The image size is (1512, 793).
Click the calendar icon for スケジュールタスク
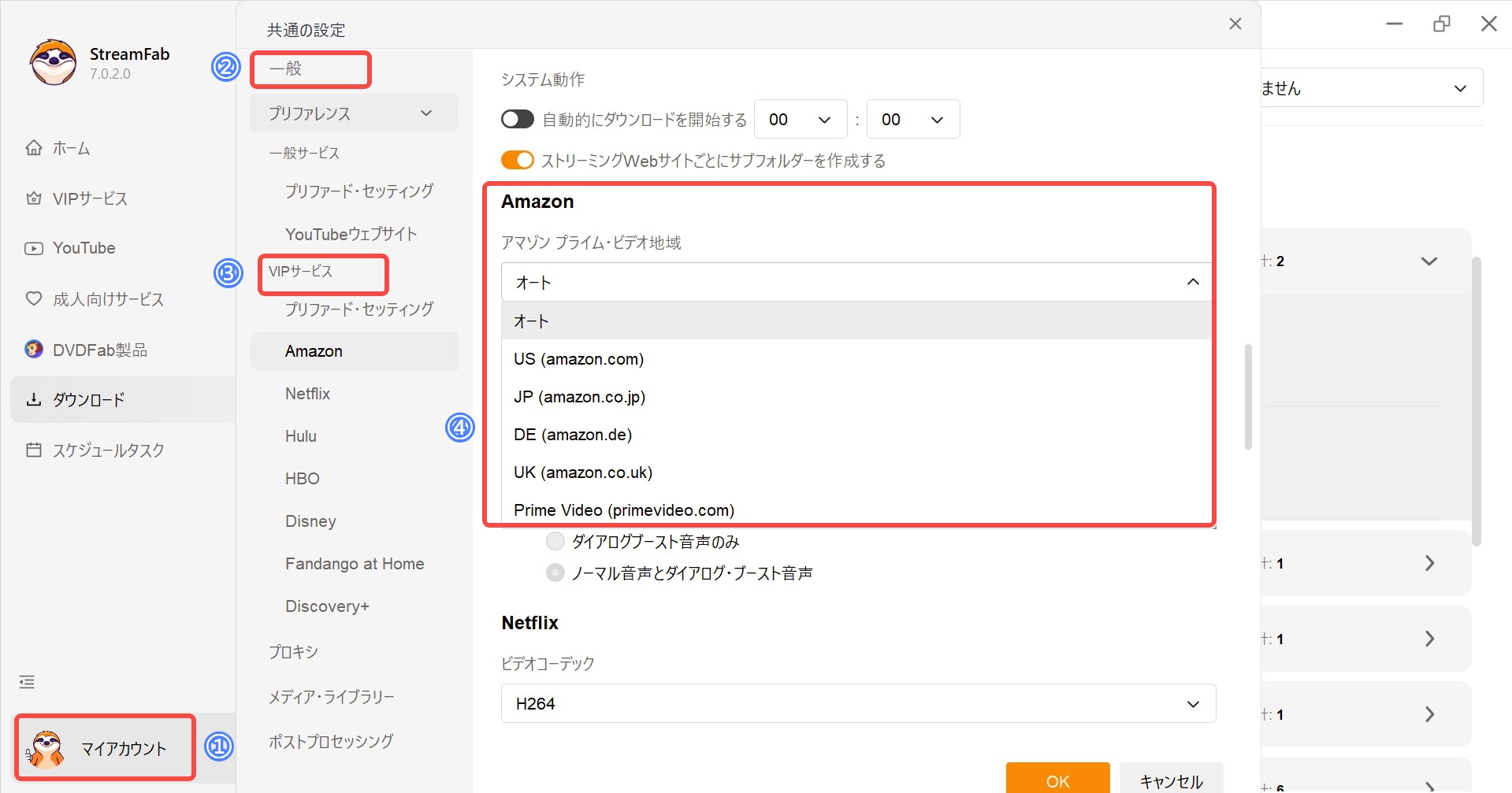point(34,450)
